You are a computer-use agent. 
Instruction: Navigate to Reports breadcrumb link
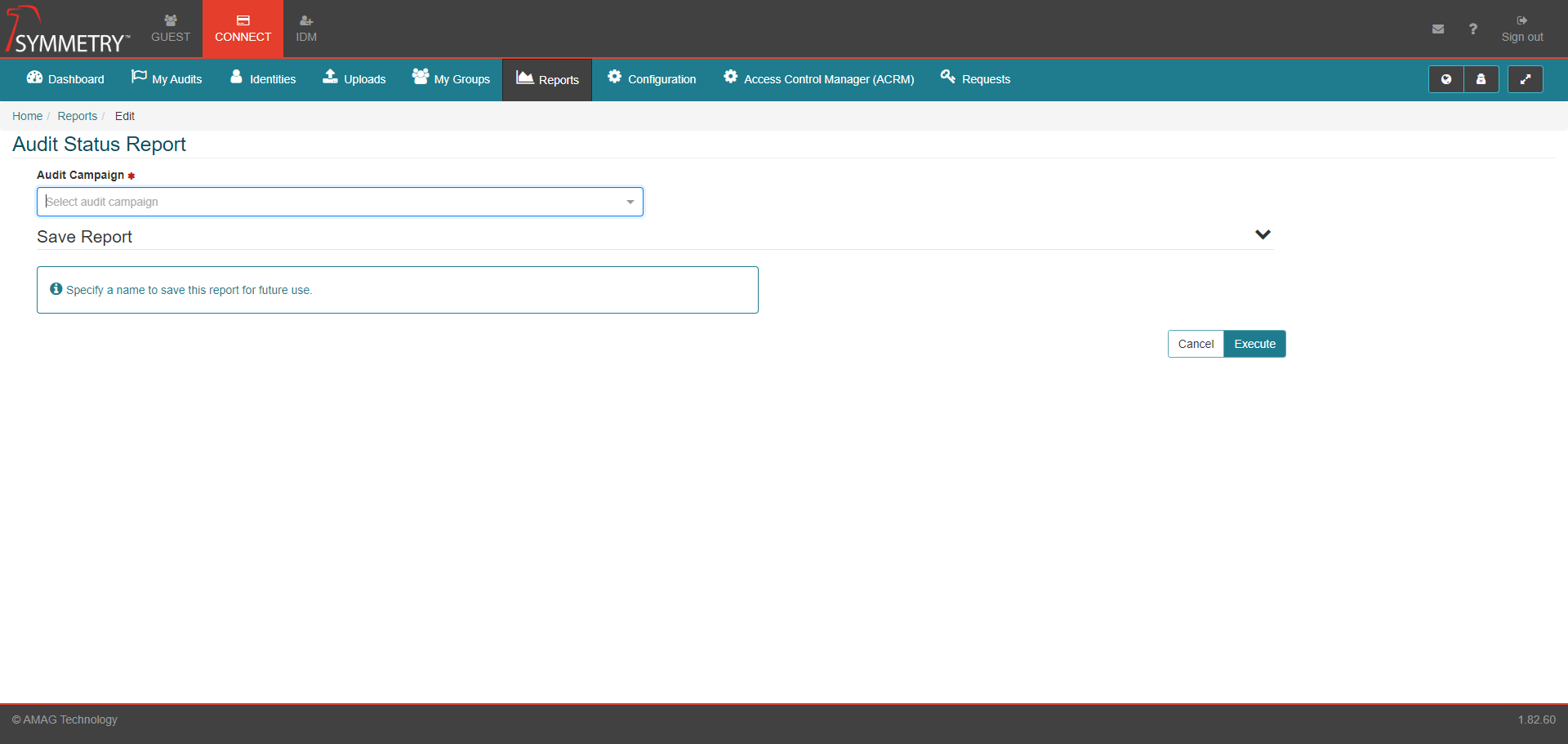(77, 116)
